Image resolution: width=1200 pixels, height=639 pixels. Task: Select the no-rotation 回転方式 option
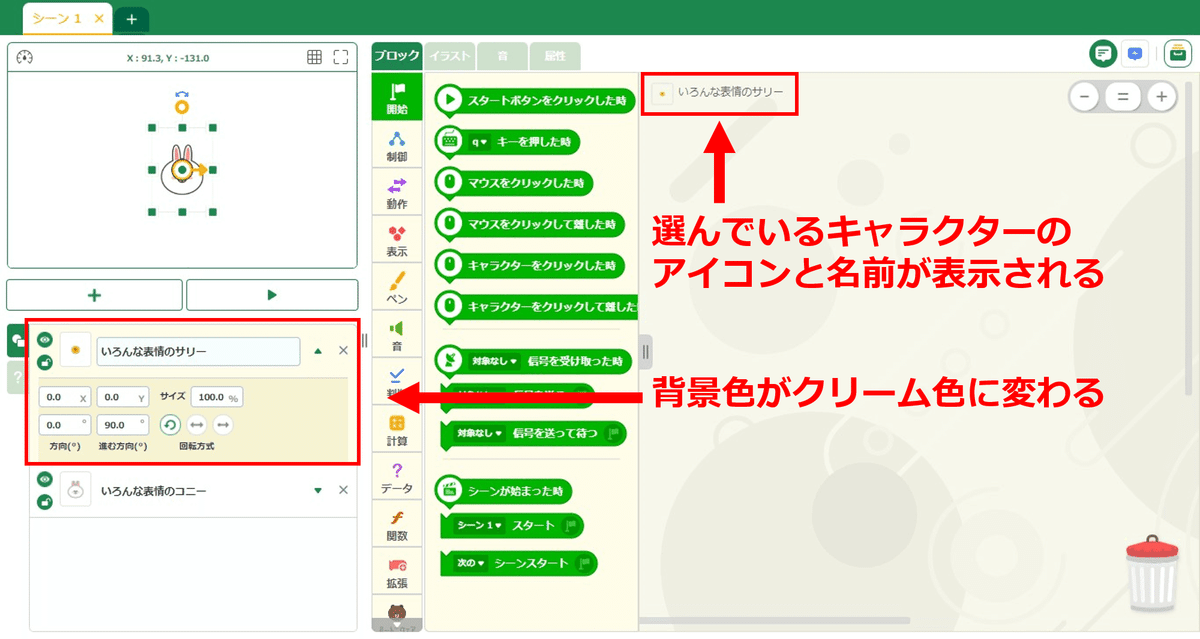(223, 425)
